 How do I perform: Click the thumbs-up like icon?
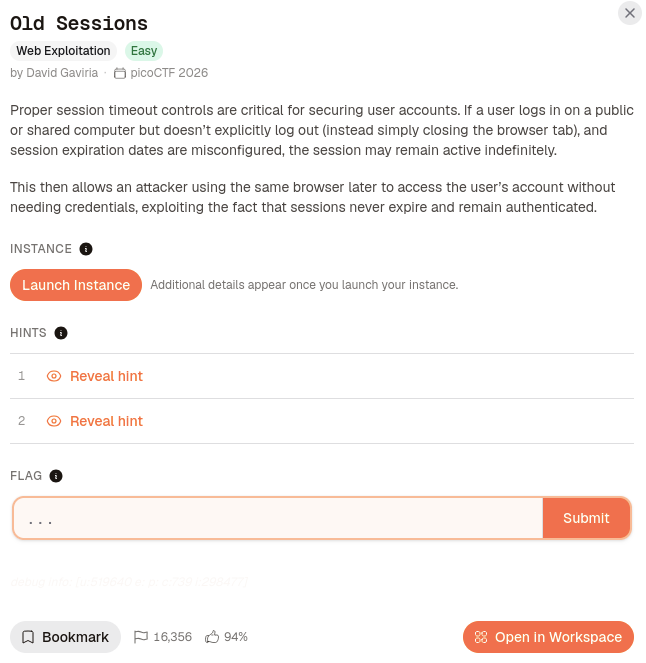click(x=212, y=637)
